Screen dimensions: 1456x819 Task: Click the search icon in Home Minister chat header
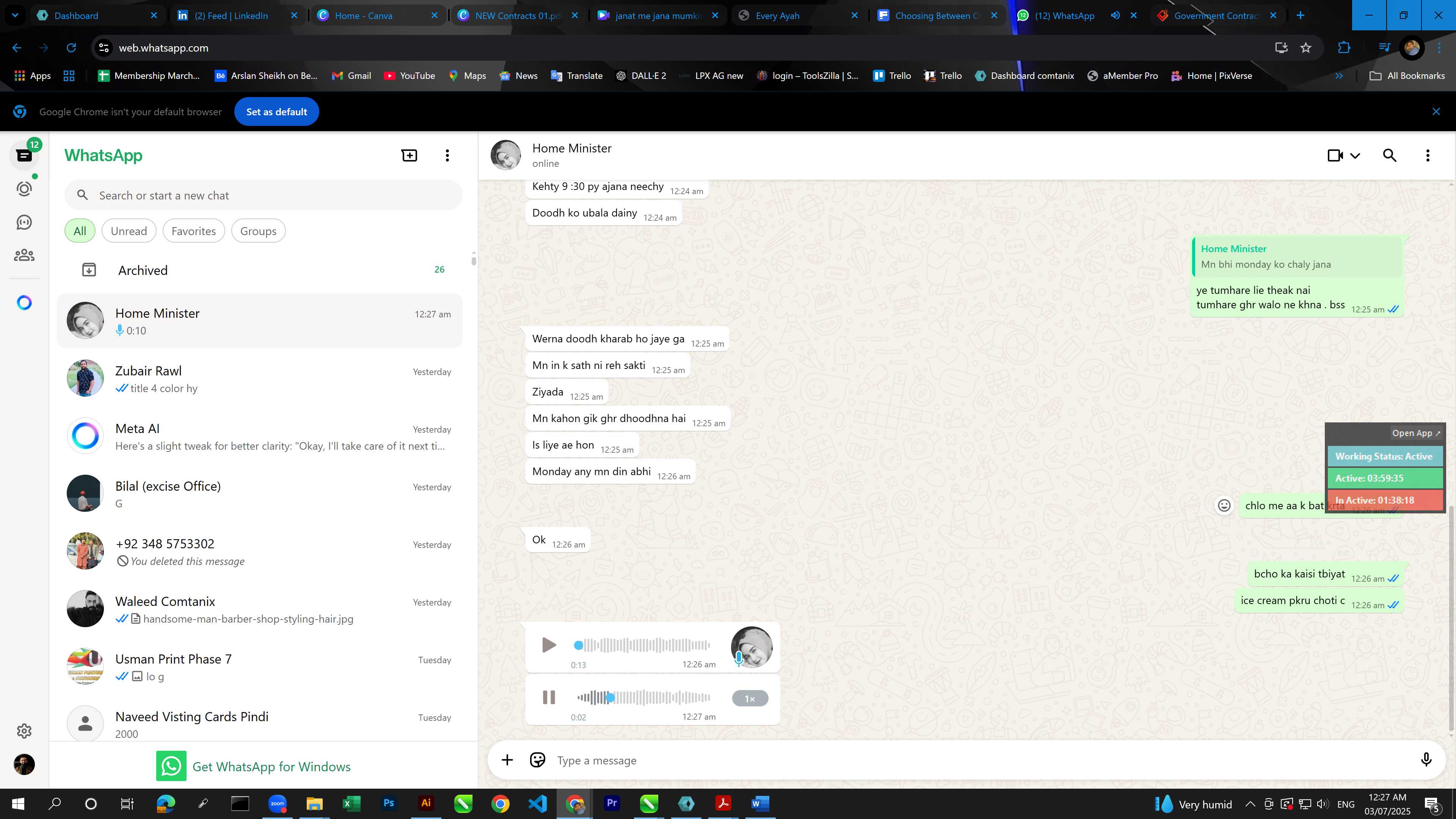(1390, 155)
